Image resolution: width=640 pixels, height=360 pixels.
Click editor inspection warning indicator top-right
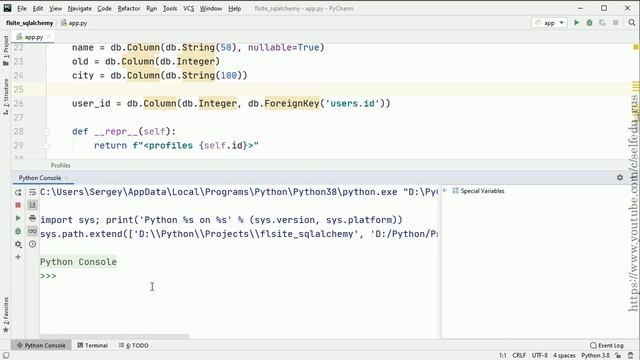[x=636, y=47]
